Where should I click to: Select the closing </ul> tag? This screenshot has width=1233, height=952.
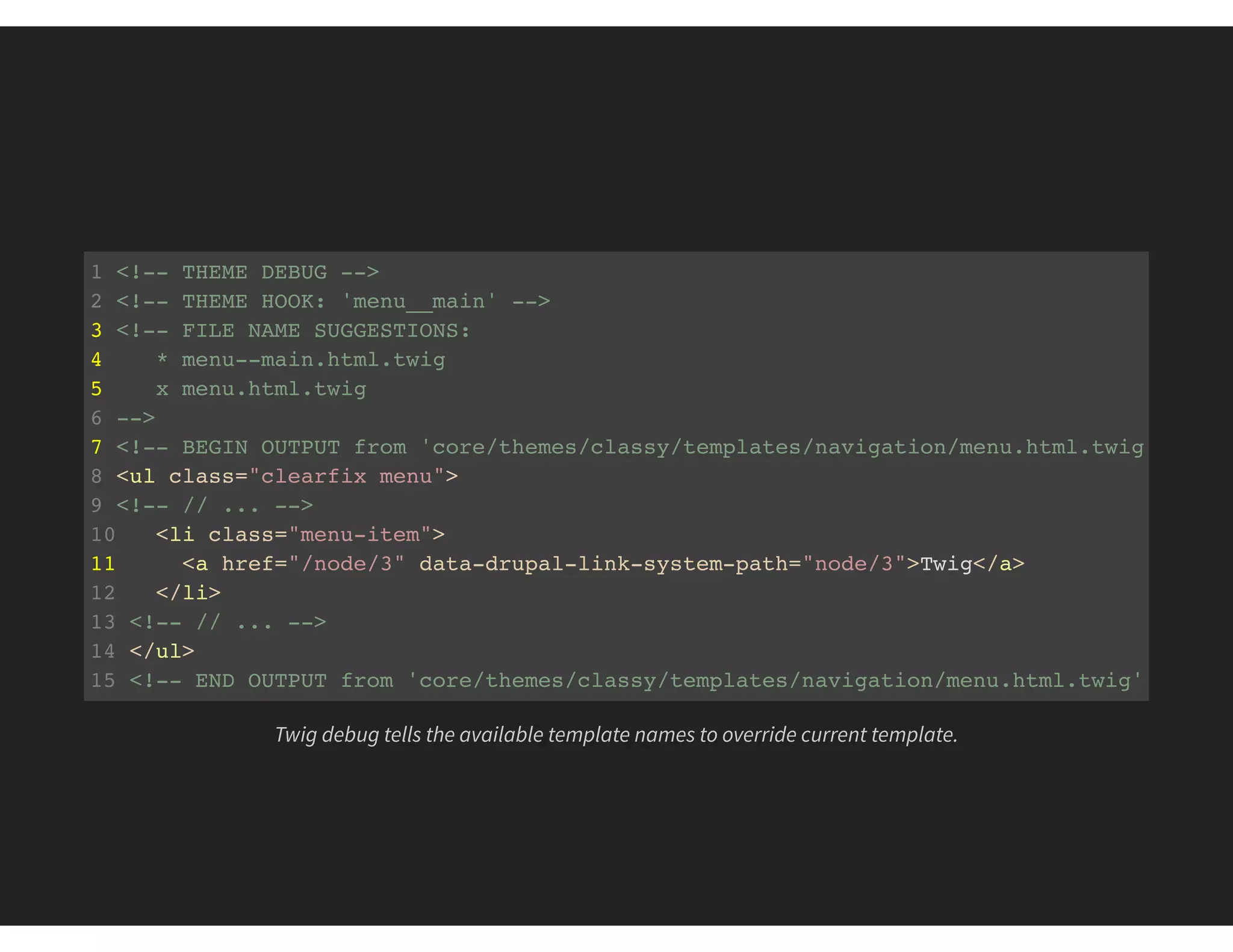point(162,651)
